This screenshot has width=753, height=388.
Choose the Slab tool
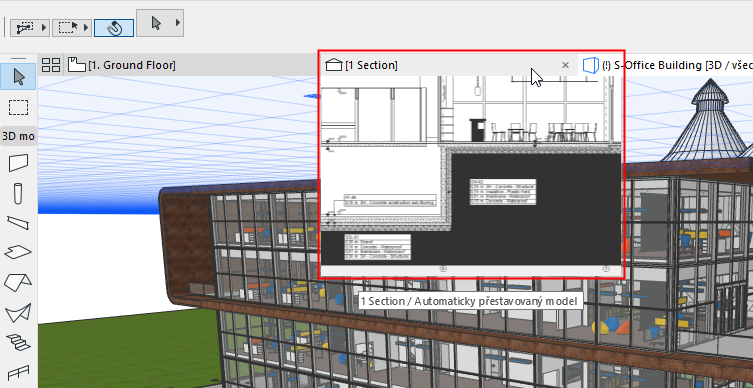(x=18, y=252)
